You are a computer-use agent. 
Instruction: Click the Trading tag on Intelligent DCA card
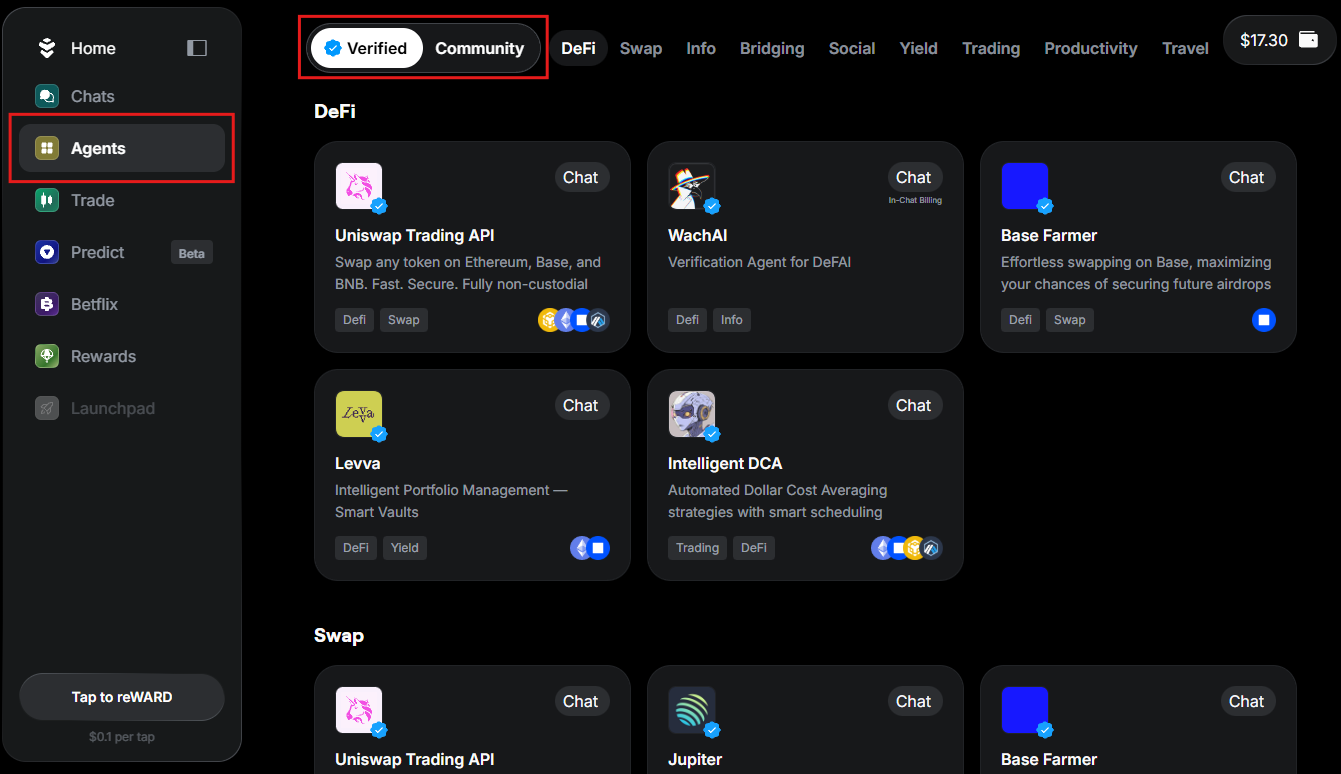(697, 548)
